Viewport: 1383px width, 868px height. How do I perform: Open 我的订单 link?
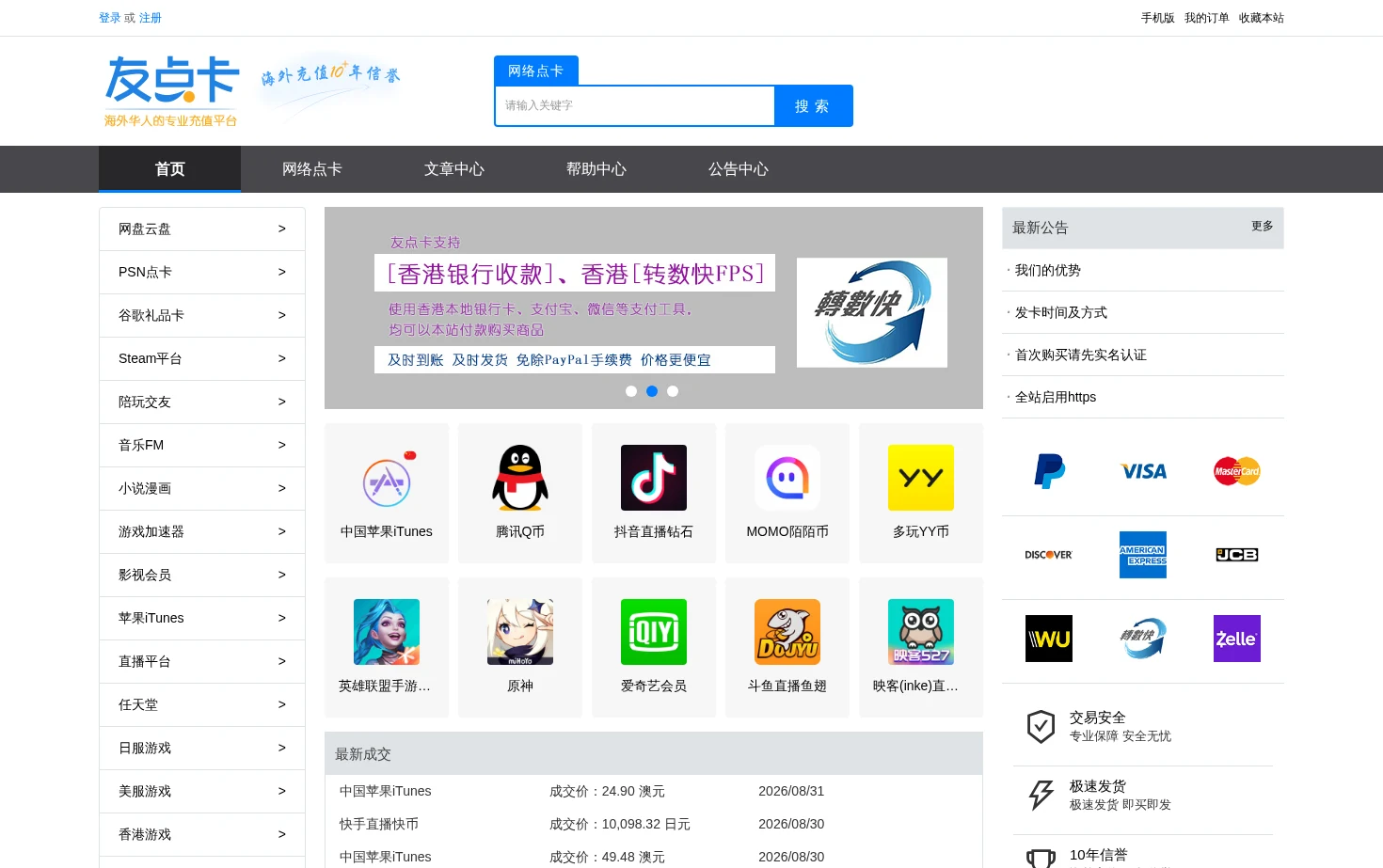click(x=1207, y=18)
